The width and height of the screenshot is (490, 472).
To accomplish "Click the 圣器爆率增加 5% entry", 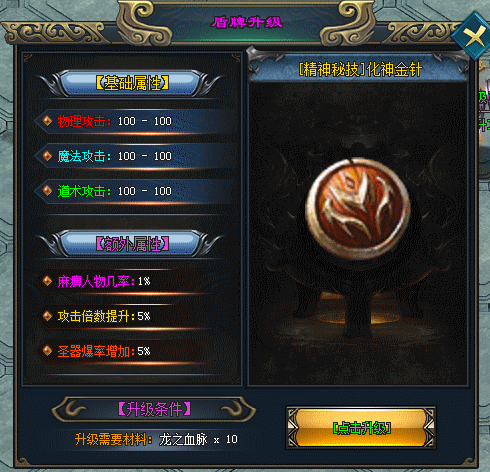I will click(104, 351).
